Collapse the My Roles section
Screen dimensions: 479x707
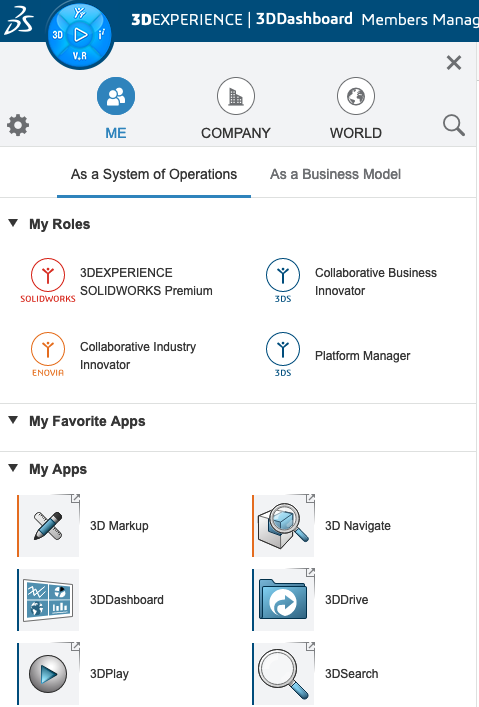(13, 223)
